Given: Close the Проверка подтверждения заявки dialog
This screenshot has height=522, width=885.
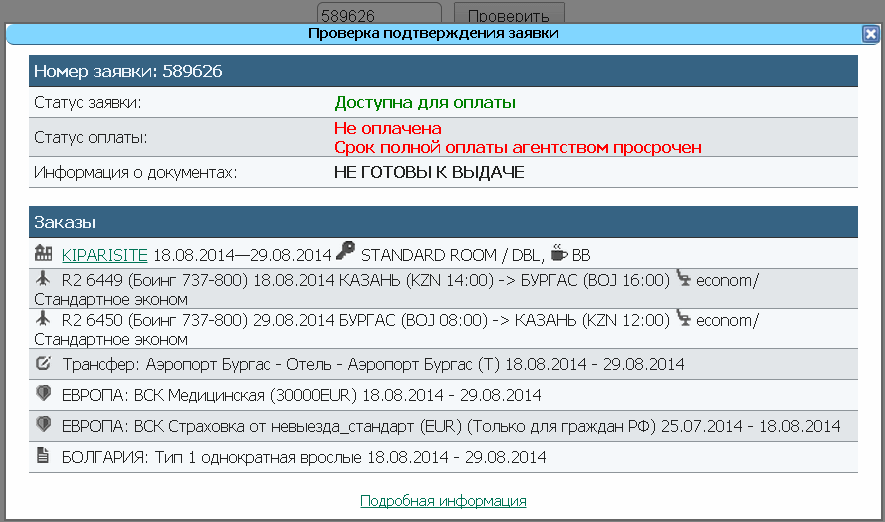Looking at the screenshot, I should pyautogui.click(x=870, y=33).
